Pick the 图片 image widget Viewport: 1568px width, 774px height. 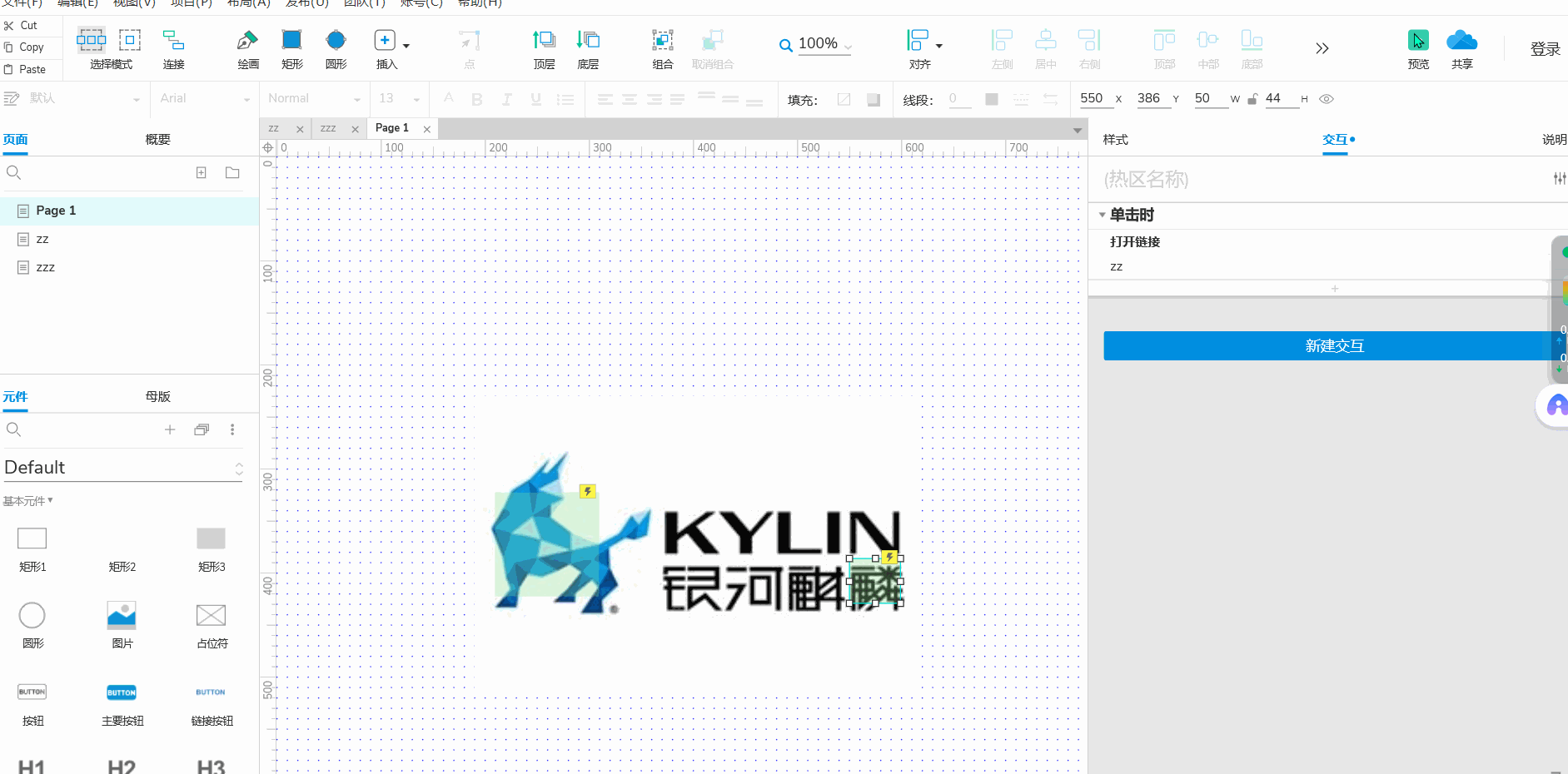click(x=122, y=615)
